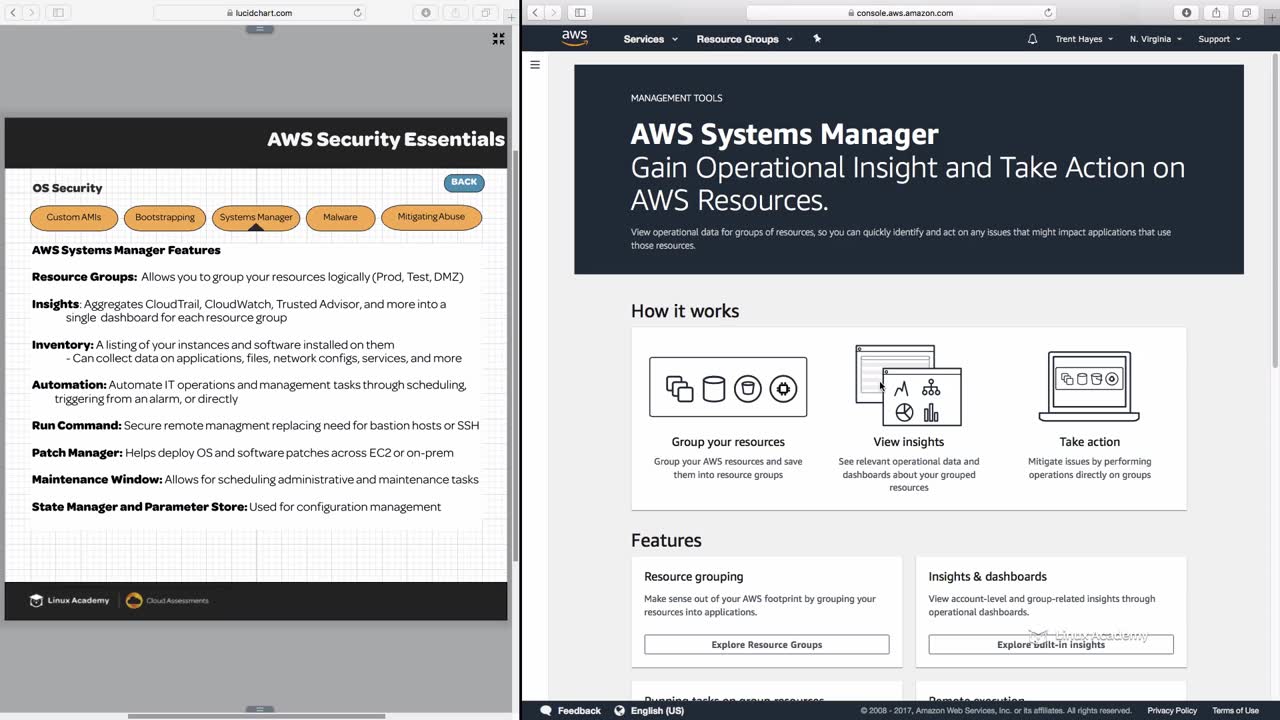Viewport: 1280px width, 720px height.
Task: Click the share icon in the AWS window
Action: [1216, 13]
